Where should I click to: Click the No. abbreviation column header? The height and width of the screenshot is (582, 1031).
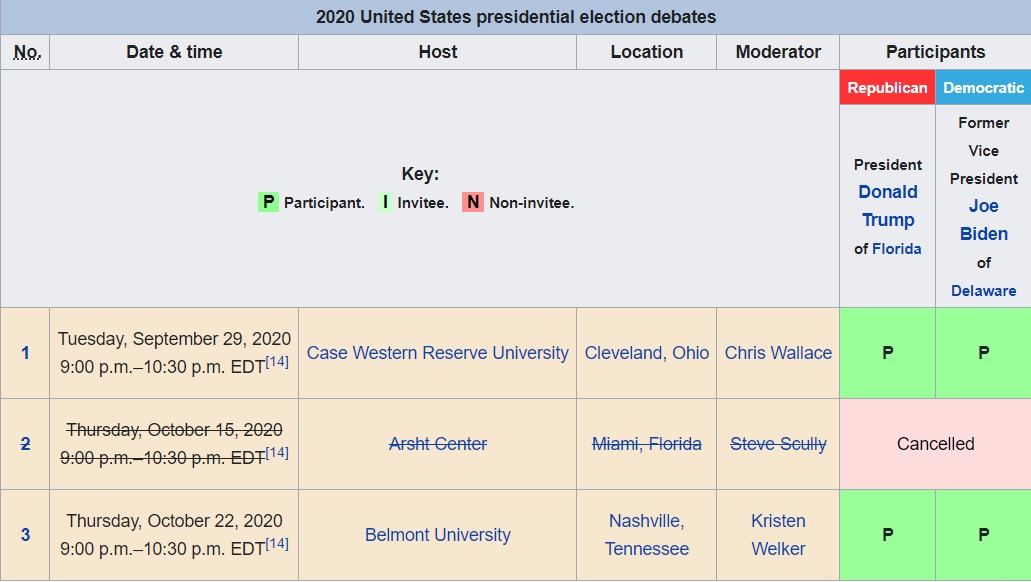tap(27, 52)
